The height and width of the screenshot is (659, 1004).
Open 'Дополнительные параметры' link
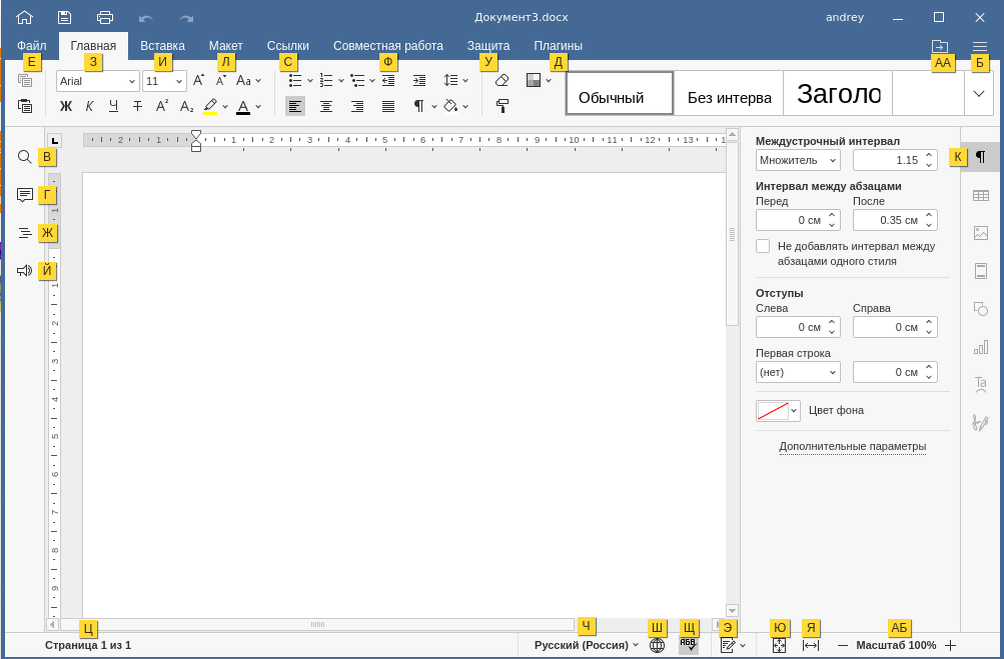pyautogui.click(x=852, y=446)
